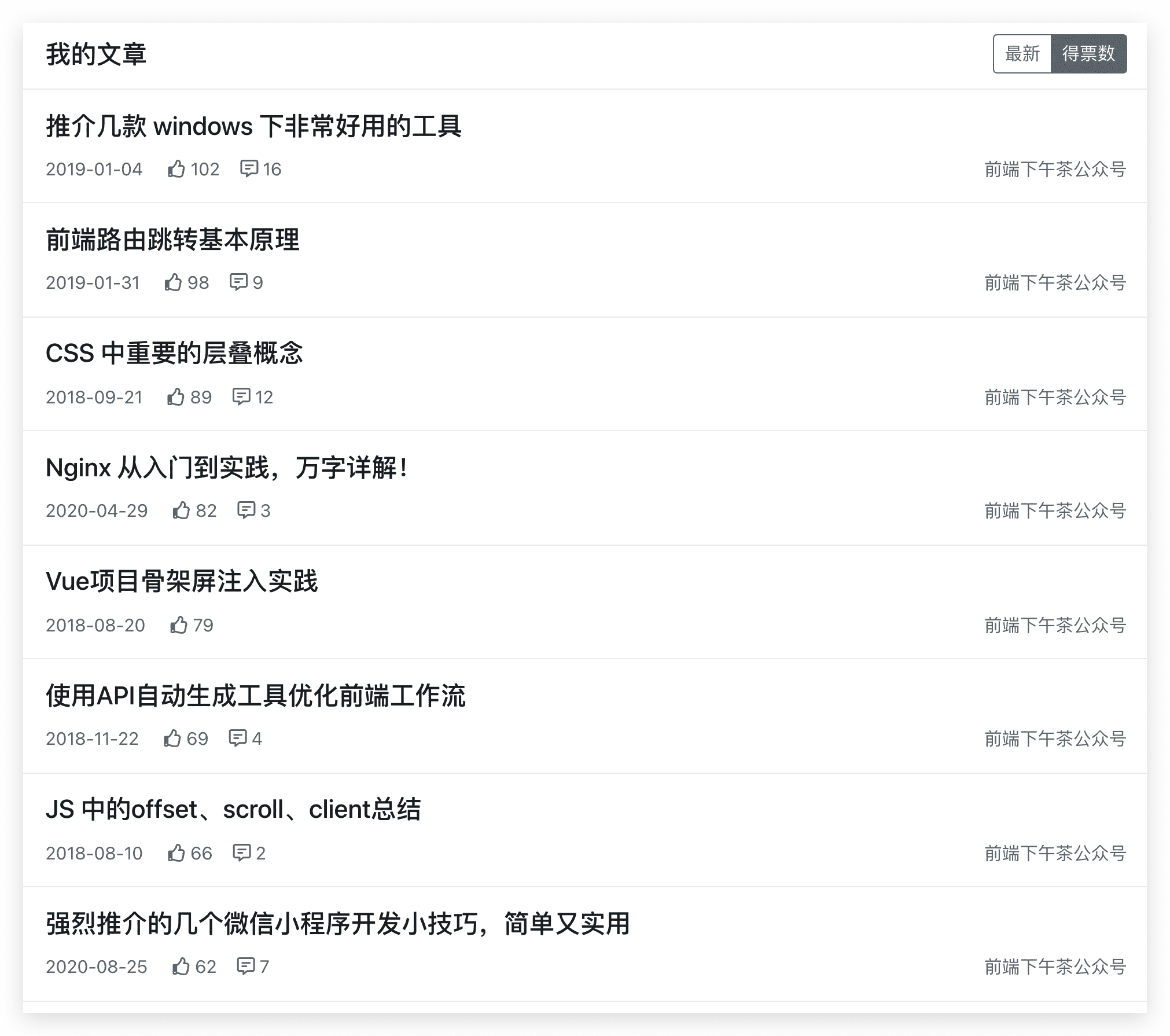Click the date 2019-01-04
Screen dimensions: 1170x1036
tap(94, 169)
